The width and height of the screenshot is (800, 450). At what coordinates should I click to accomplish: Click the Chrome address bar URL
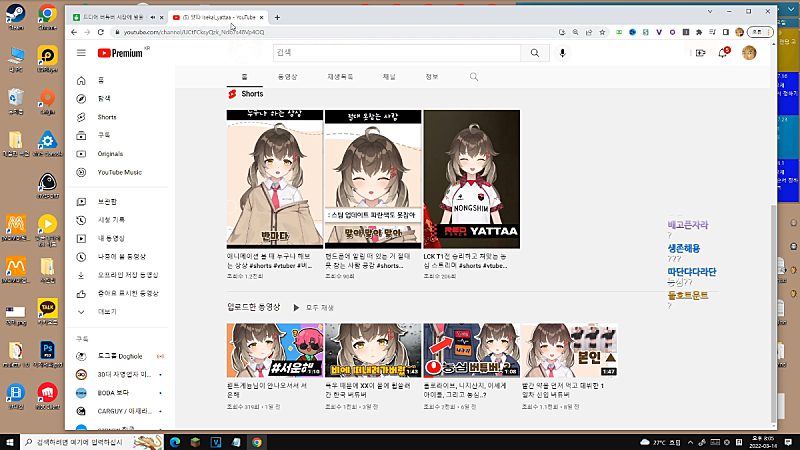coord(194,32)
